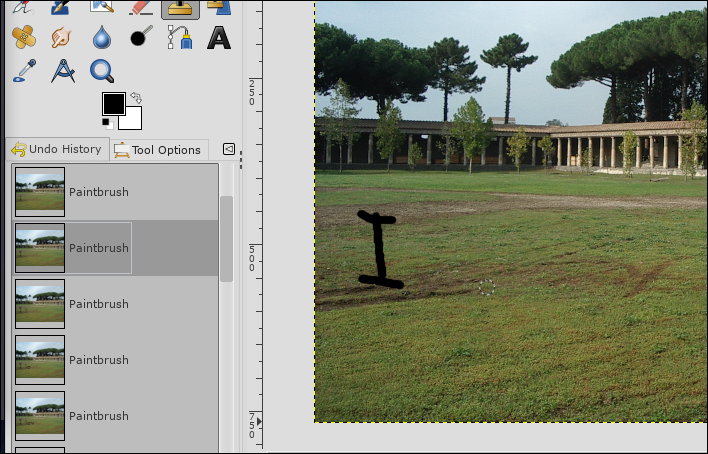Open the black foreground color swatch
This screenshot has height=454, width=708.
click(x=113, y=104)
